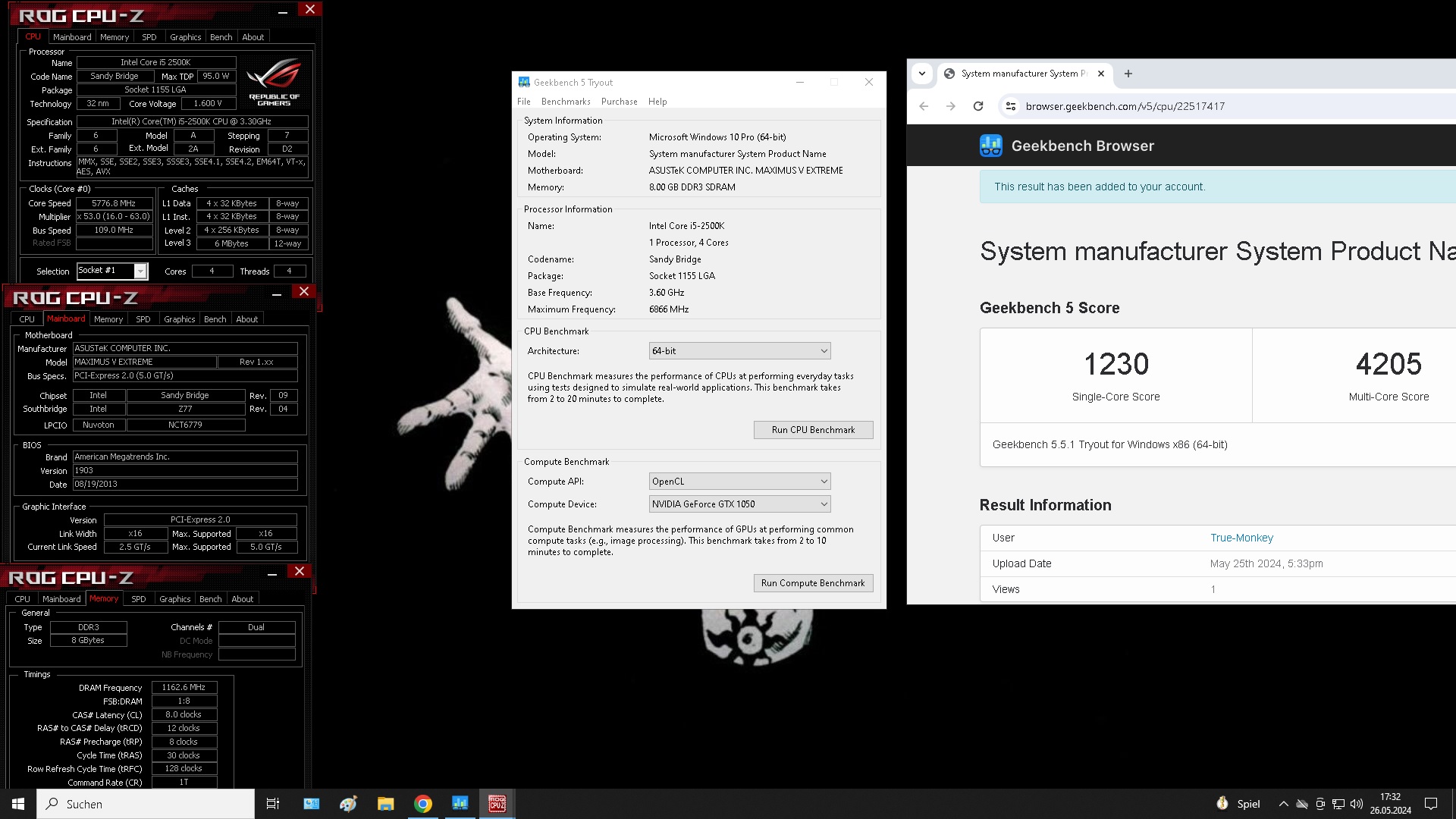1456x819 pixels.
Task: Click the browser address bar URL
Action: tap(1125, 106)
